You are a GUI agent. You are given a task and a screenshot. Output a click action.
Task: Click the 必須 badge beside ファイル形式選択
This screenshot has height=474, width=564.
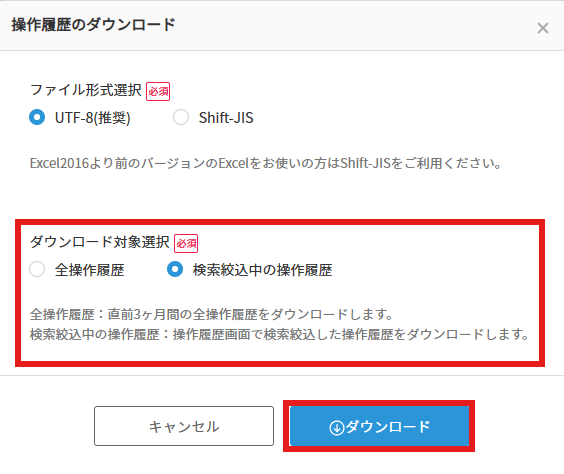click(158, 91)
